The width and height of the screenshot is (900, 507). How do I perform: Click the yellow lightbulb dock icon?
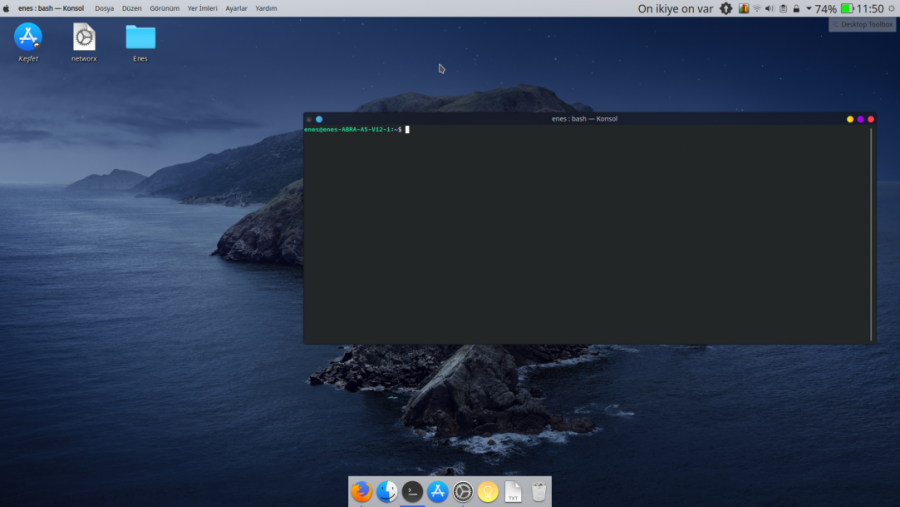[x=488, y=491]
